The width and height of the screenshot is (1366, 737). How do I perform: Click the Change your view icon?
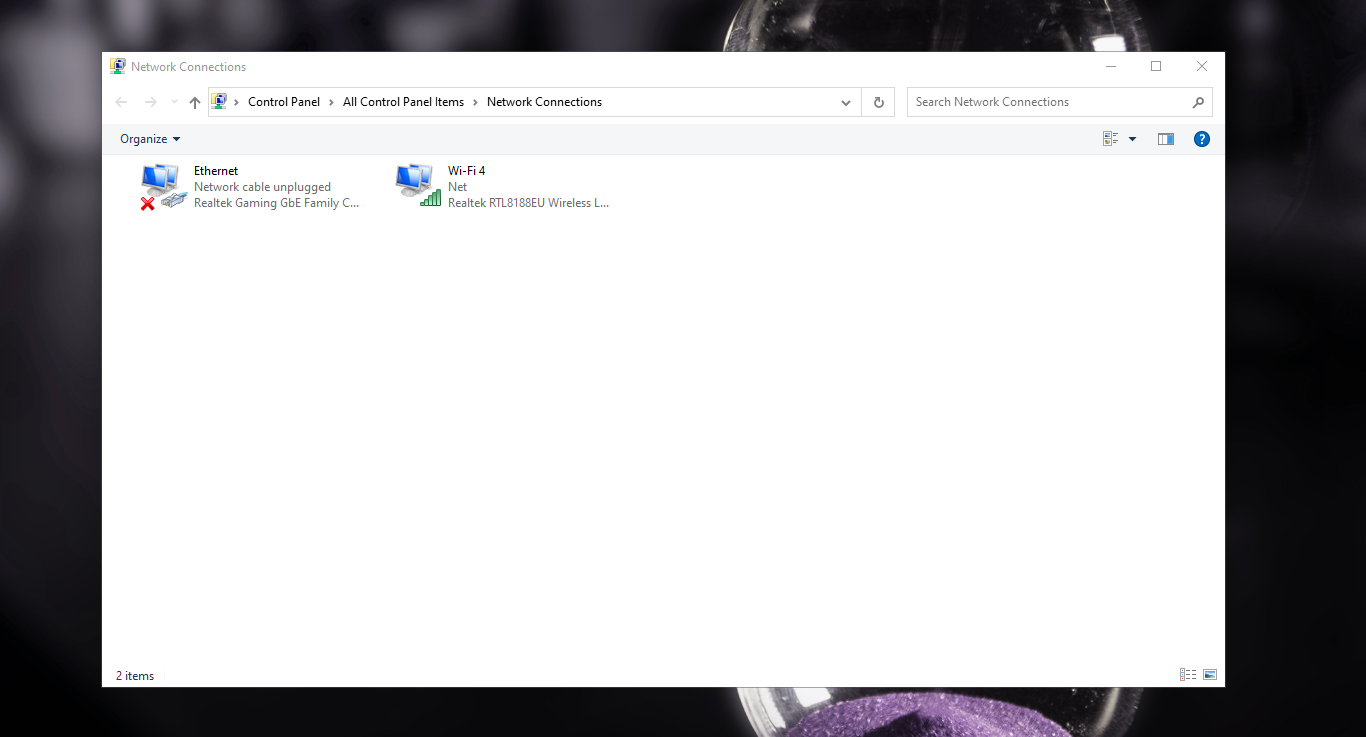1110,139
